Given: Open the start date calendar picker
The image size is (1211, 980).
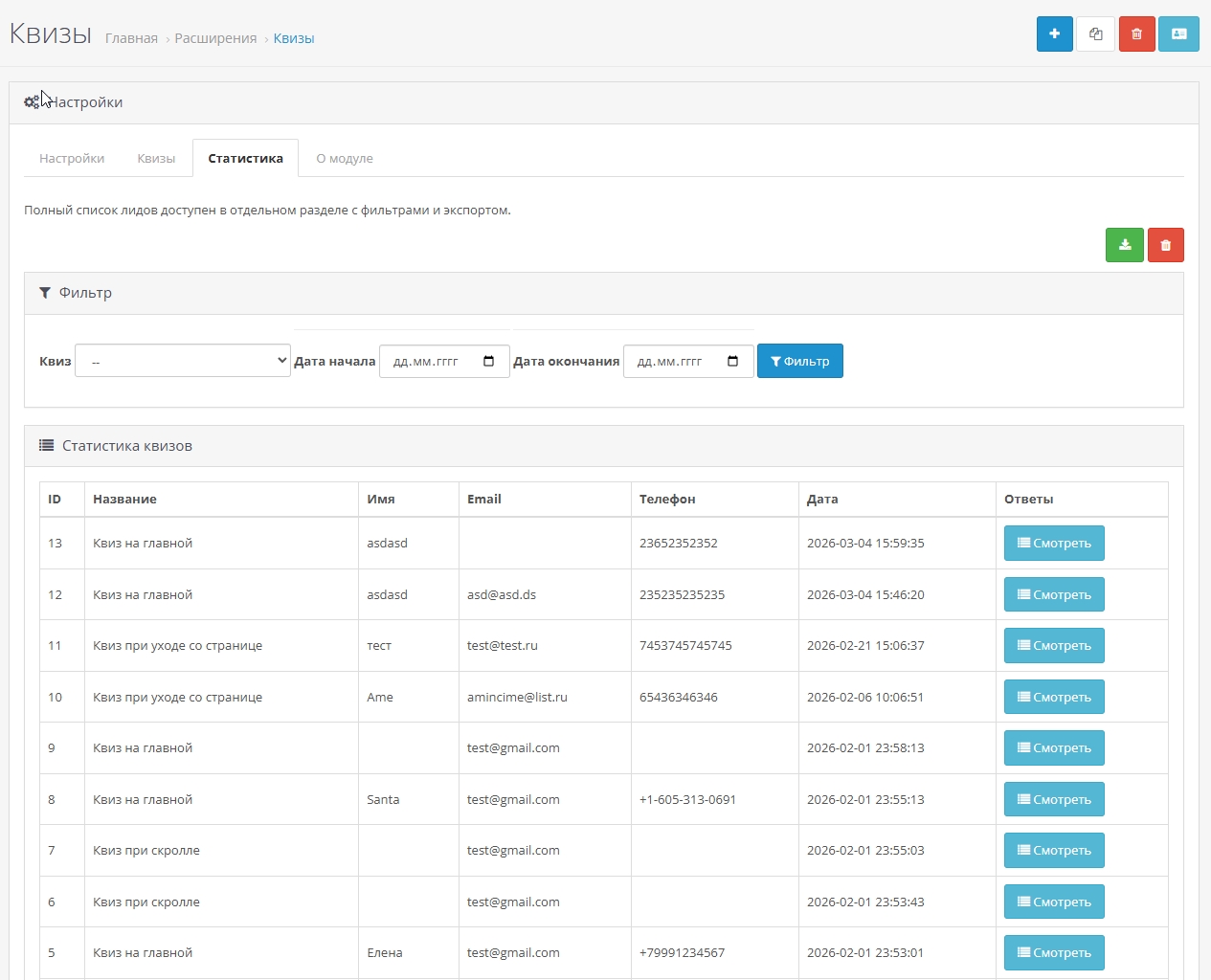Looking at the screenshot, I should 489,362.
